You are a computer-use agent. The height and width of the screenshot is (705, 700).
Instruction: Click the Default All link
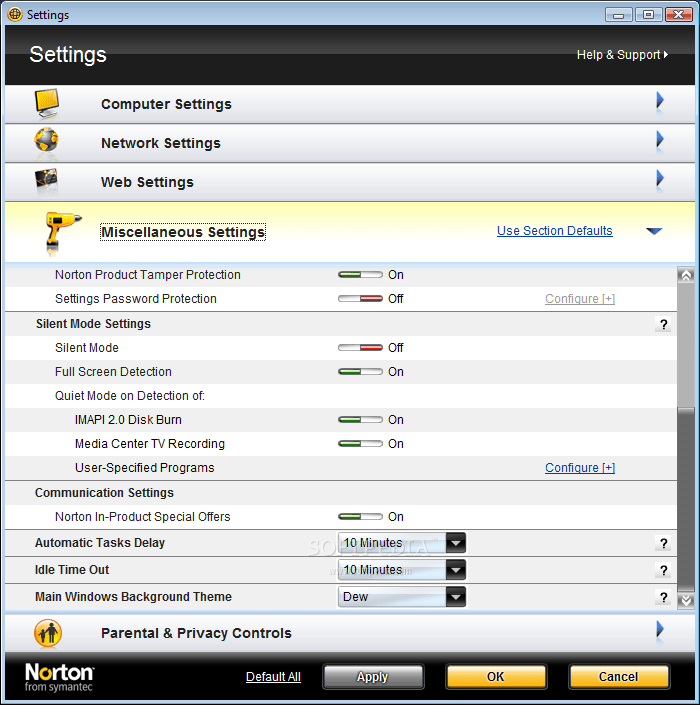[273, 677]
